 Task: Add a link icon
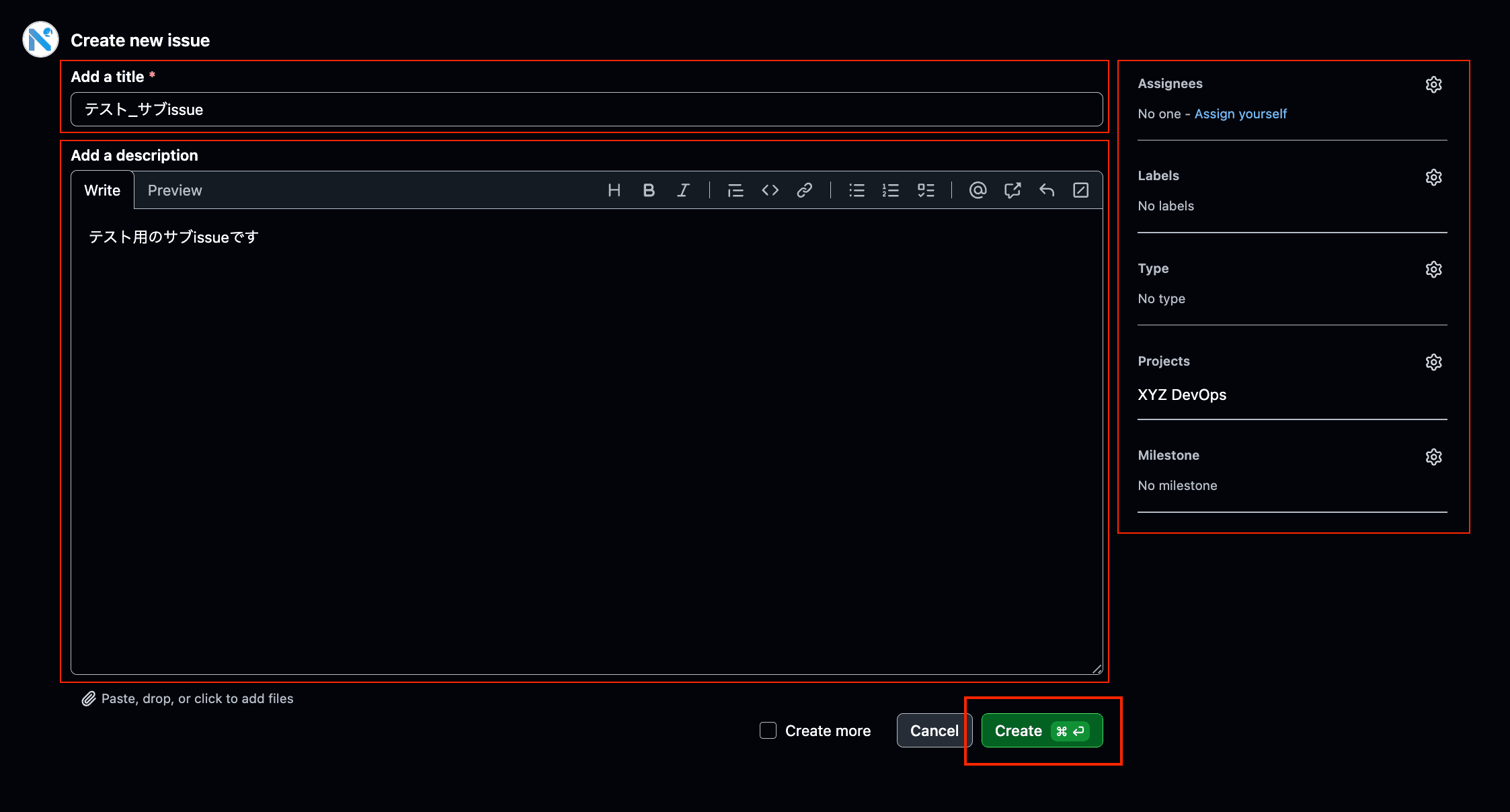click(804, 190)
